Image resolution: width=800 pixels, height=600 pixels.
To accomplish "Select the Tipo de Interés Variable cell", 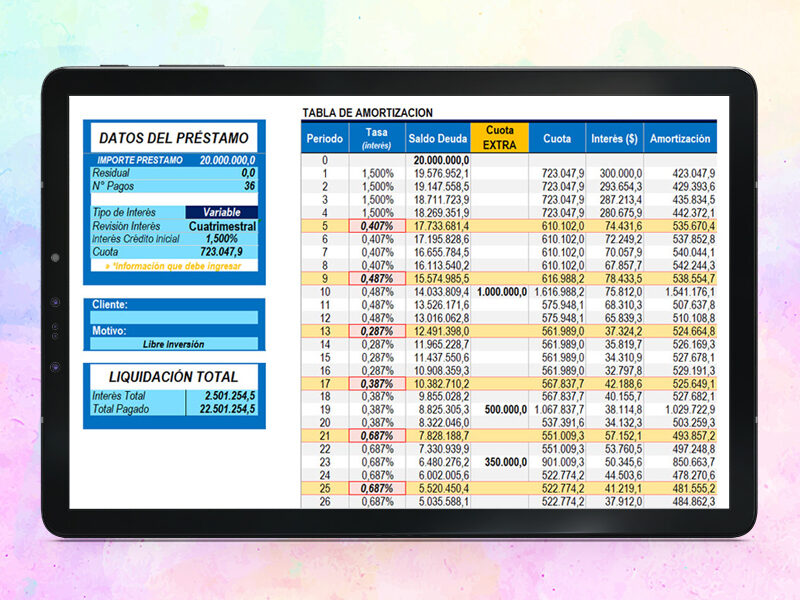I will coord(221,212).
